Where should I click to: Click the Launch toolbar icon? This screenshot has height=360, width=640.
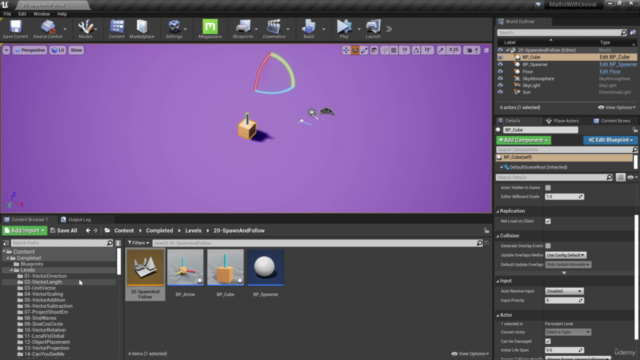point(373,29)
